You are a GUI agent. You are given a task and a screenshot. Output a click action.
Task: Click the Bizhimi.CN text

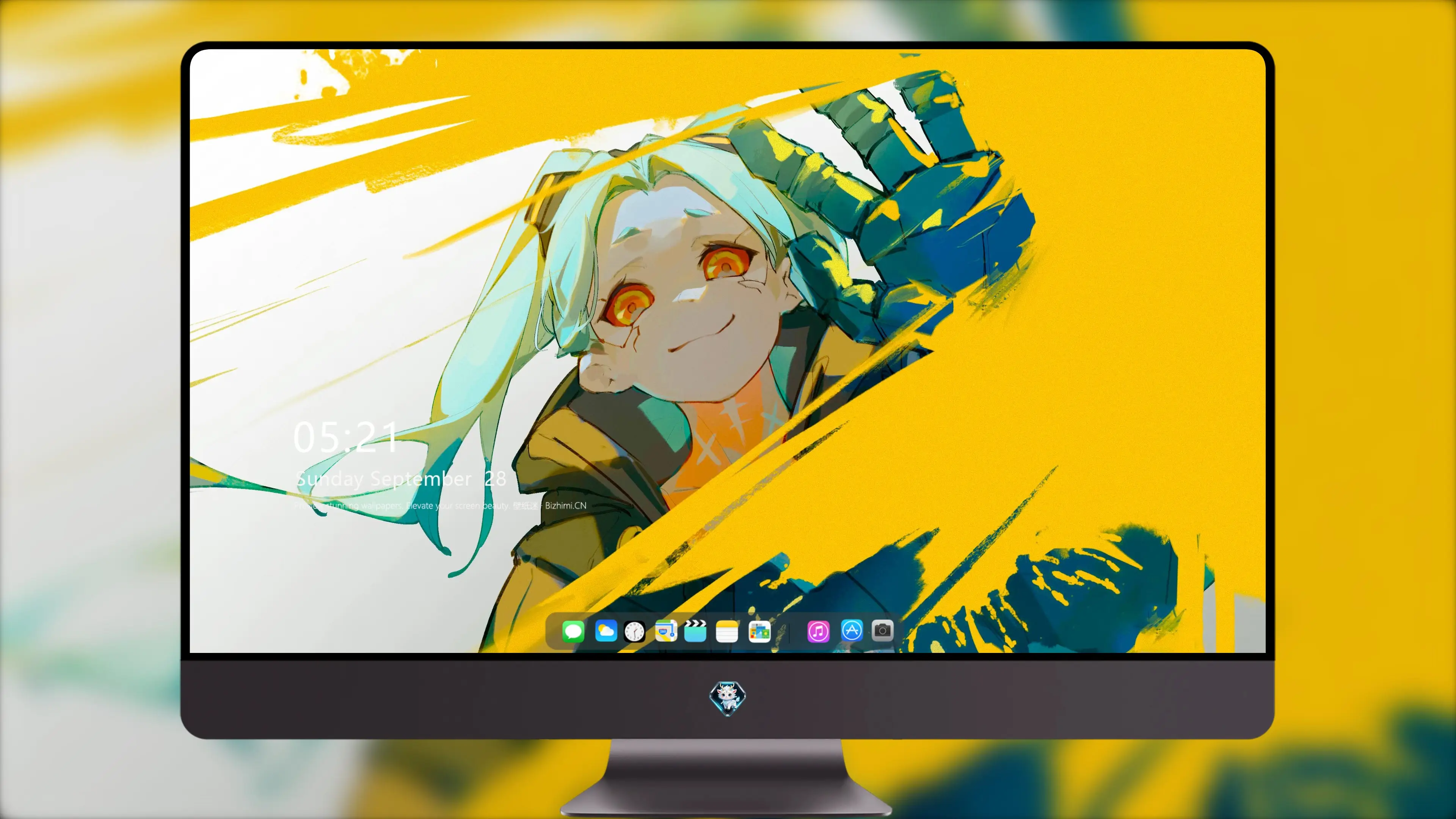click(566, 505)
